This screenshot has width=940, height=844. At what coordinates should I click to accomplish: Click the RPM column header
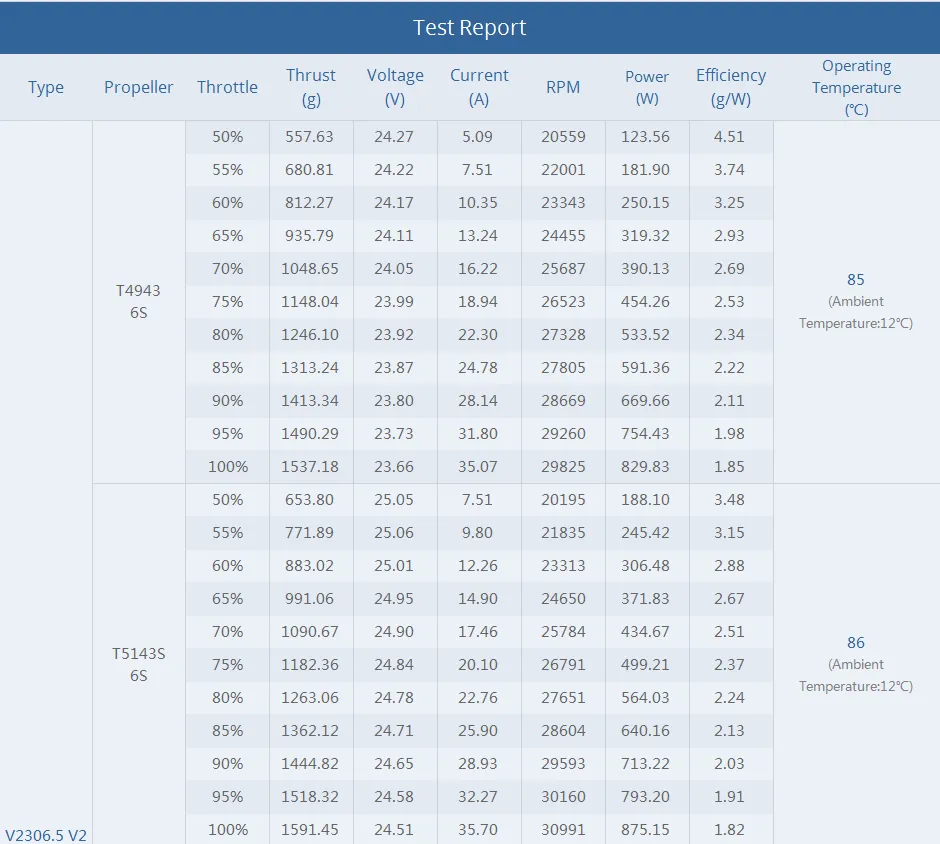[x=563, y=87]
